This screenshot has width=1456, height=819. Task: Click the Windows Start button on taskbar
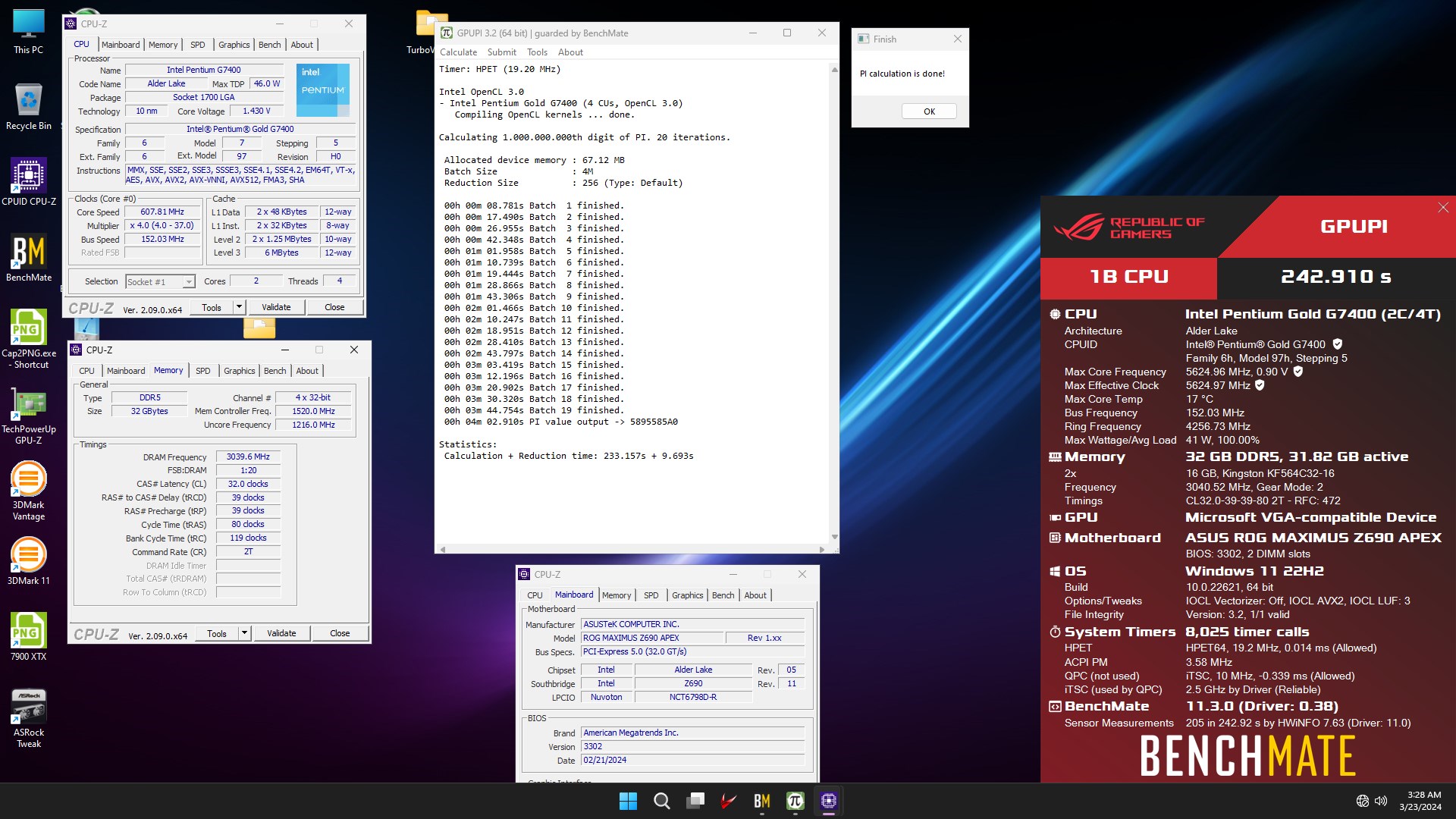point(628,801)
